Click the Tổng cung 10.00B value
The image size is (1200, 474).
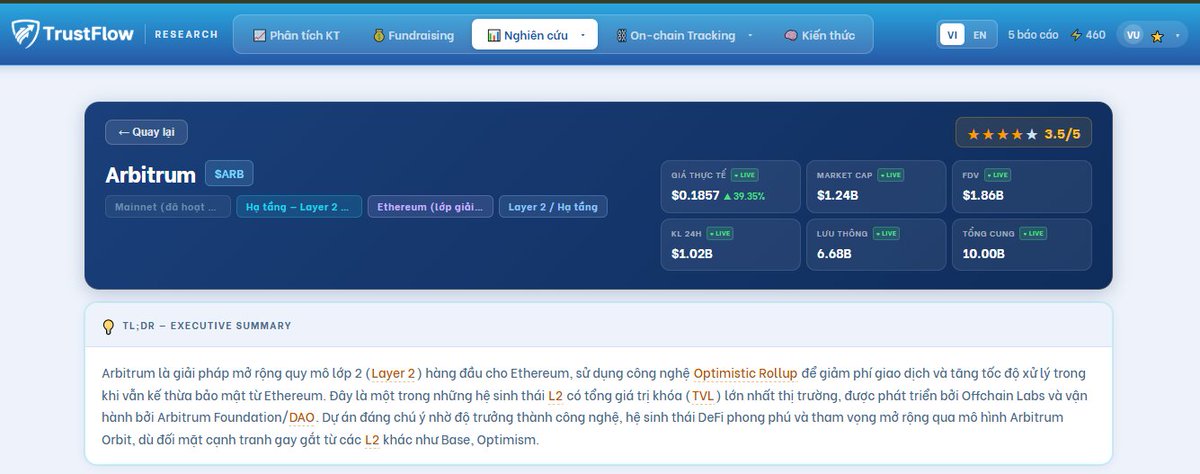(x=983, y=254)
